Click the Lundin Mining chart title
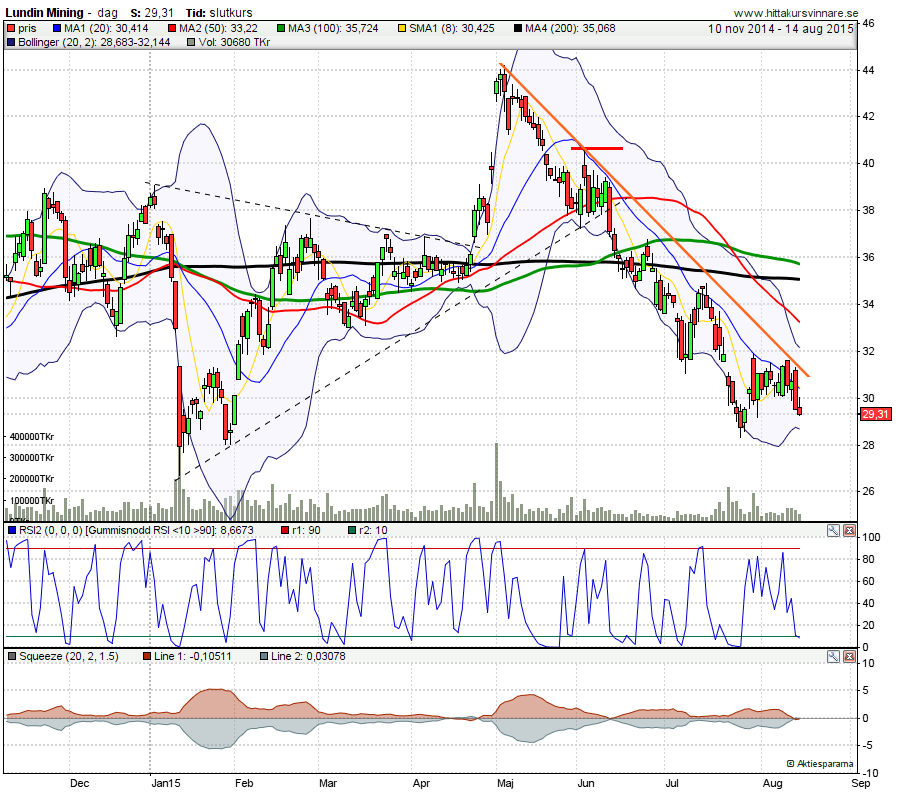Viewport: 901px width, 796px height. (x=44, y=13)
